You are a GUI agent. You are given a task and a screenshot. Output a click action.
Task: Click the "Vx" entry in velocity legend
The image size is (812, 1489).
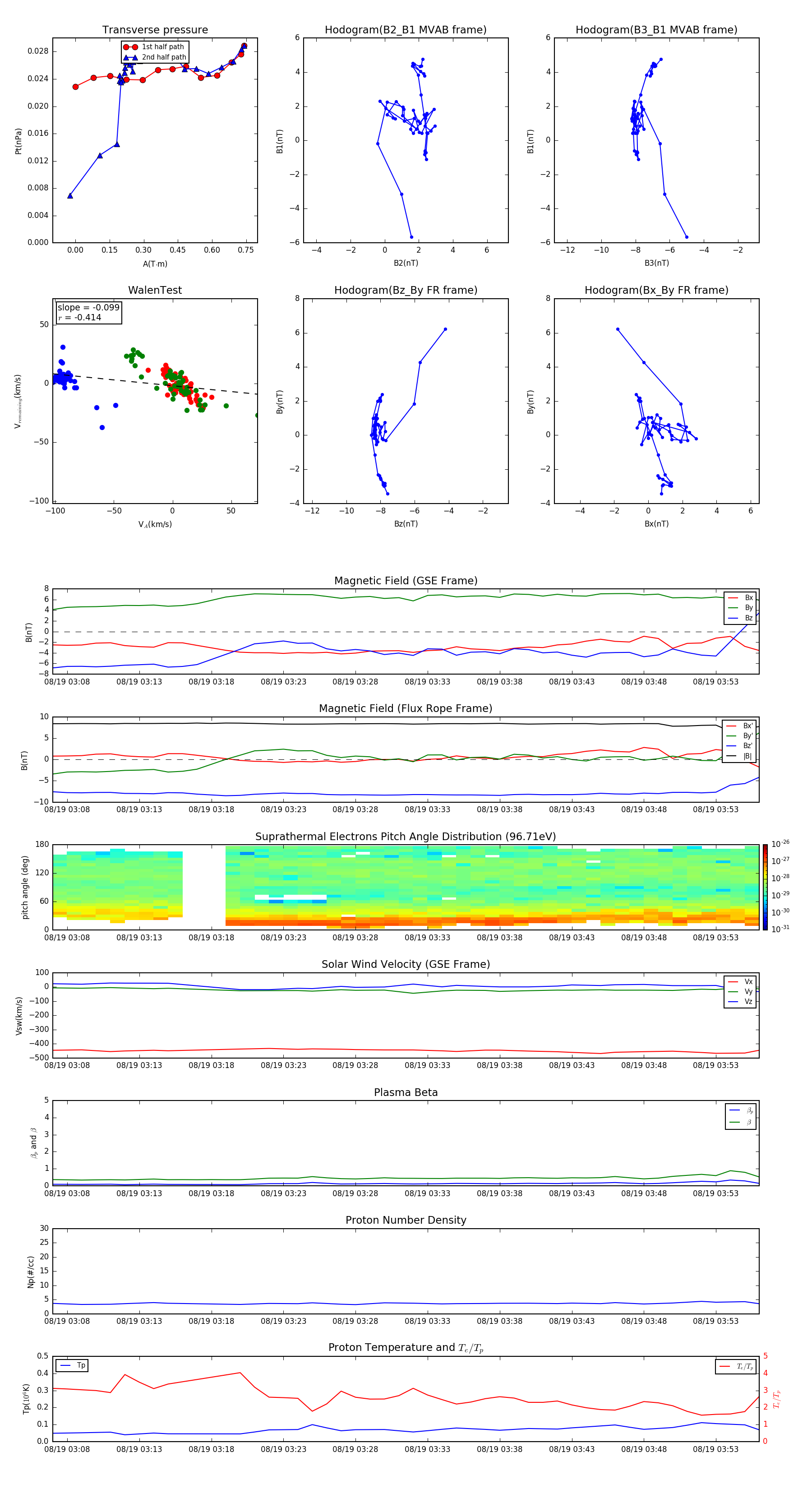coord(741,982)
